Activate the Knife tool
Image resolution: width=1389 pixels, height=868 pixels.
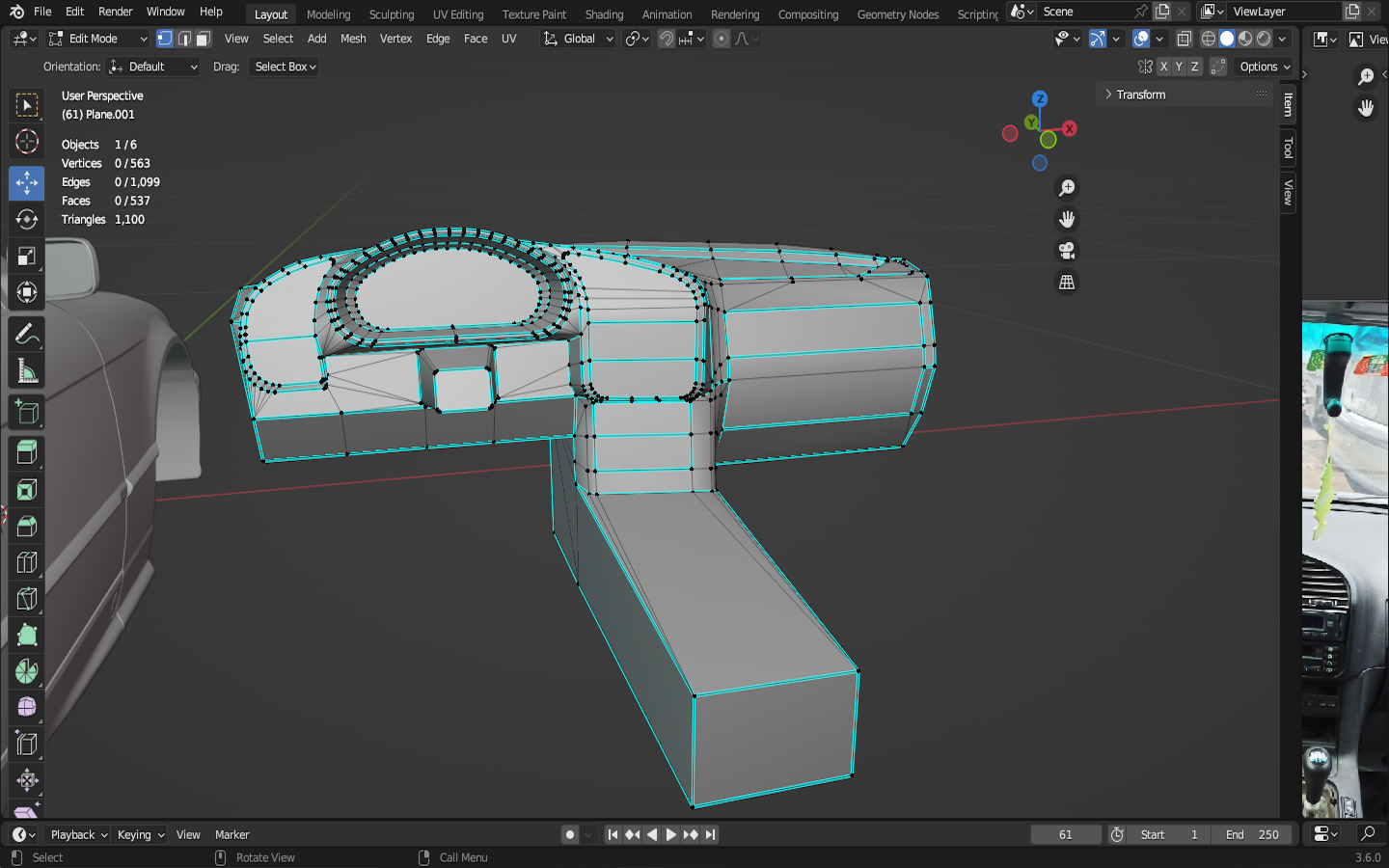pyautogui.click(x=26, y=599)
